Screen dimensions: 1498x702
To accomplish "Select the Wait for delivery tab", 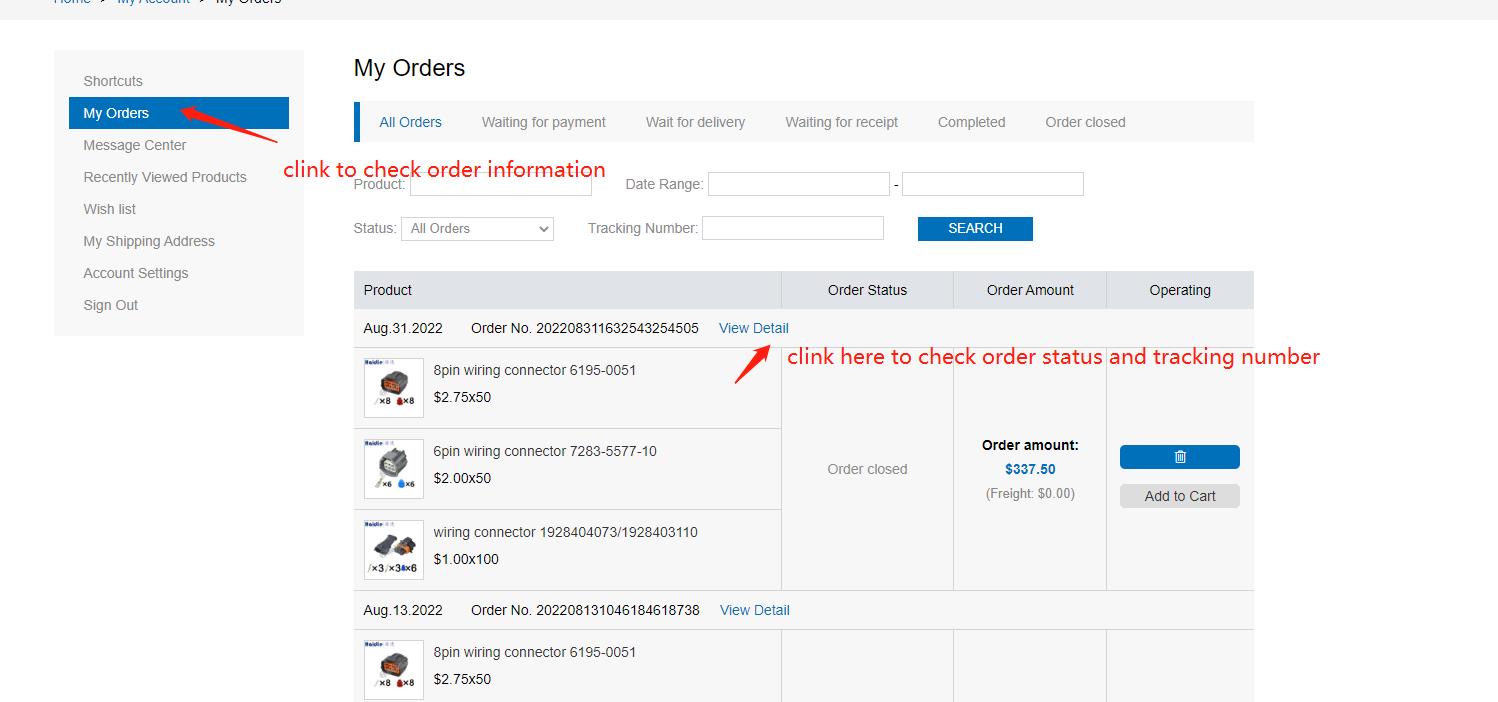I will pos(695,122).
